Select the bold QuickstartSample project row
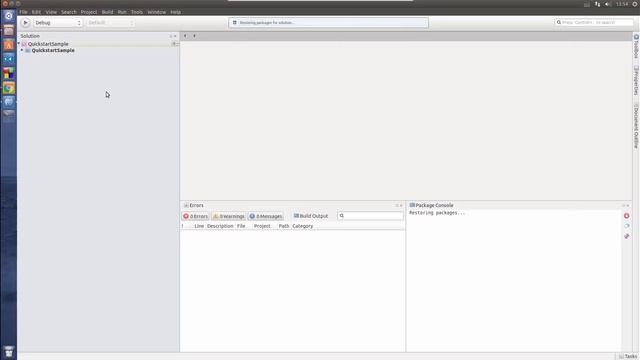 (x=98, y=50)
